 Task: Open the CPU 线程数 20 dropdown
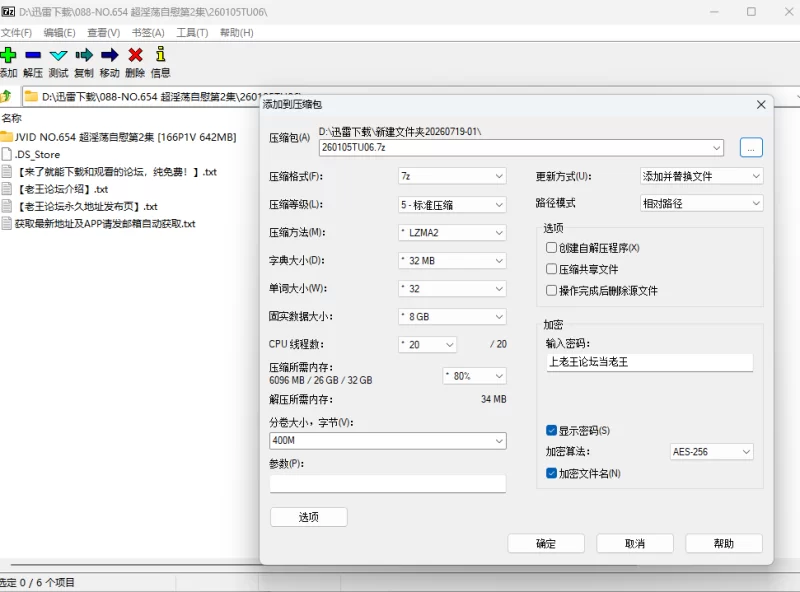coord(427,344)
